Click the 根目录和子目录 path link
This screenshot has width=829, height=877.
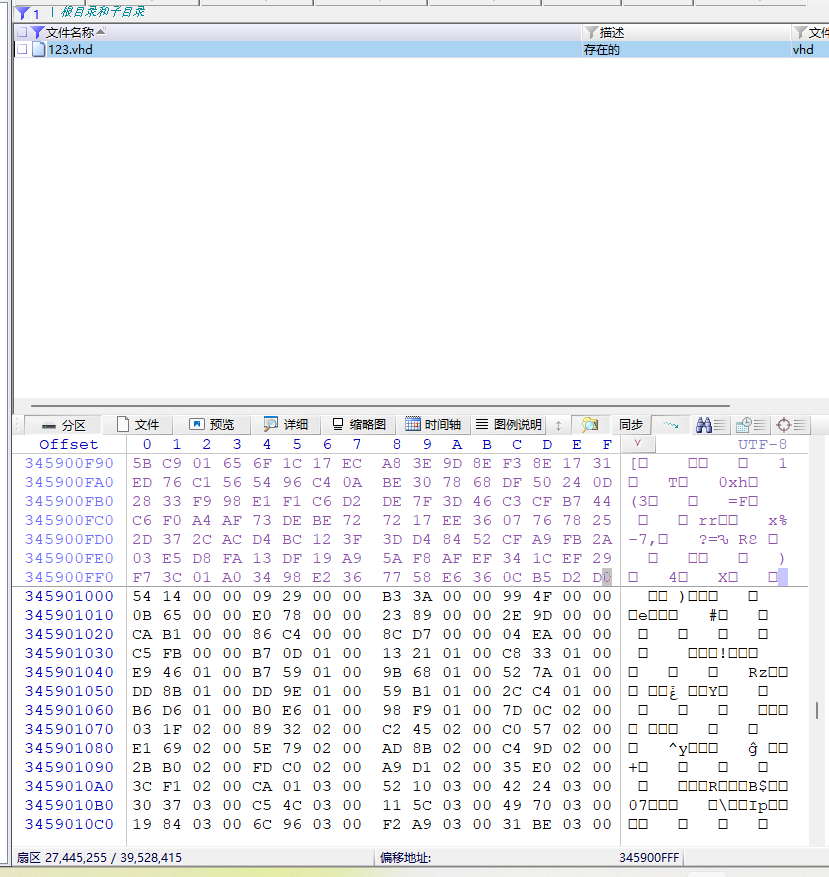click(x=102, y=12)
